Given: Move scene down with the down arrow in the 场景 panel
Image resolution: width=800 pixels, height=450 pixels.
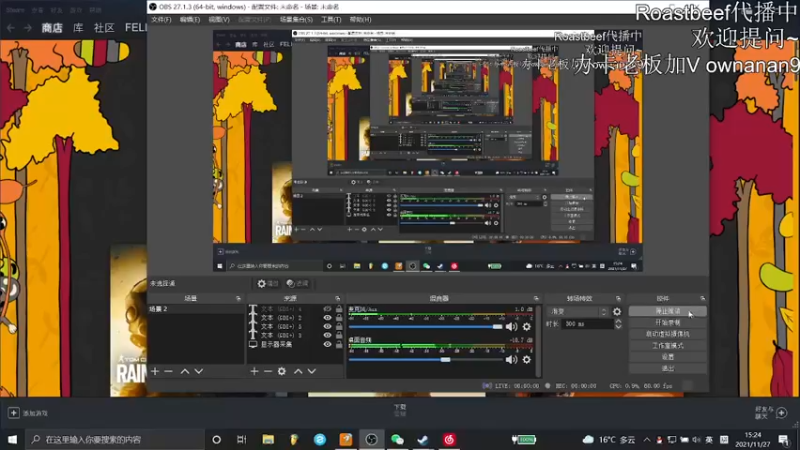Looking at the screenshot, I should pyautogui.click(x=198, y=371).
